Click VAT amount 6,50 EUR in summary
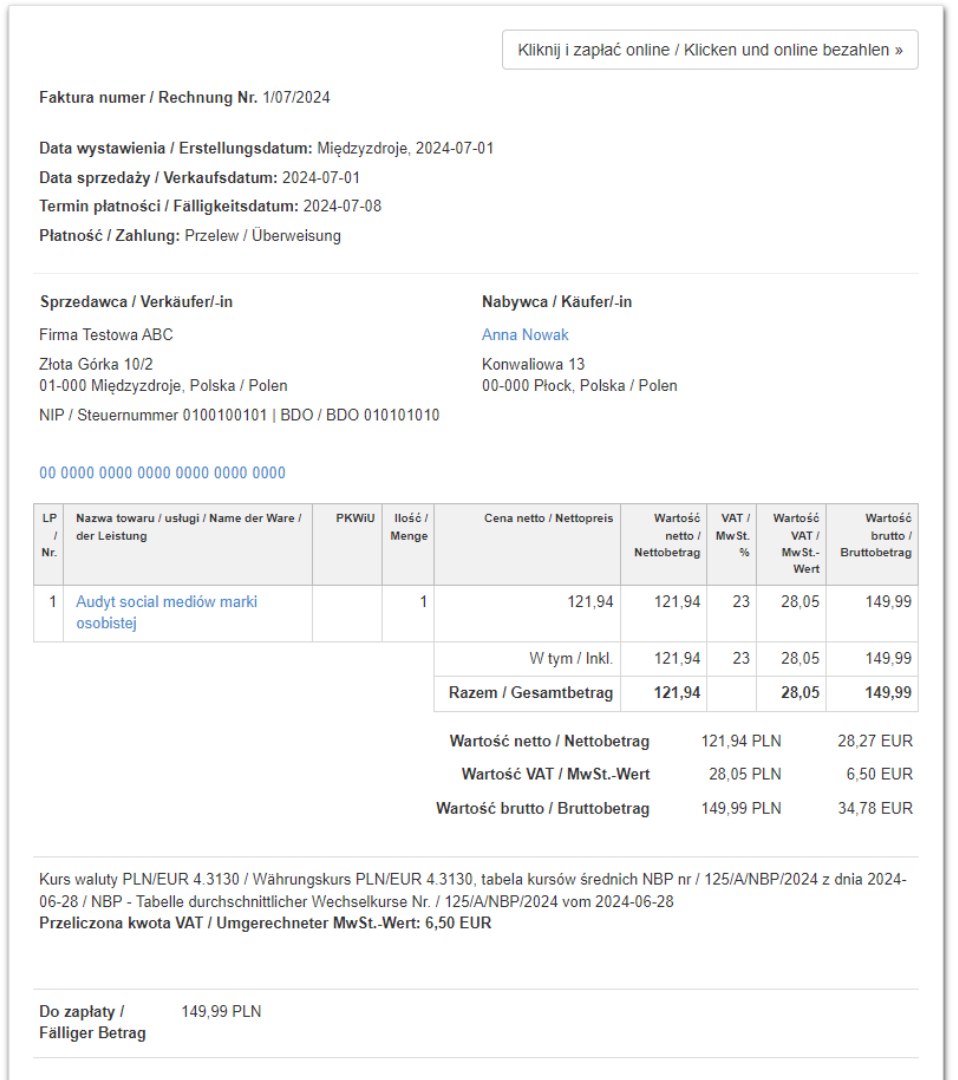The width and height of the screenshot is (958, 1080). 879,774
